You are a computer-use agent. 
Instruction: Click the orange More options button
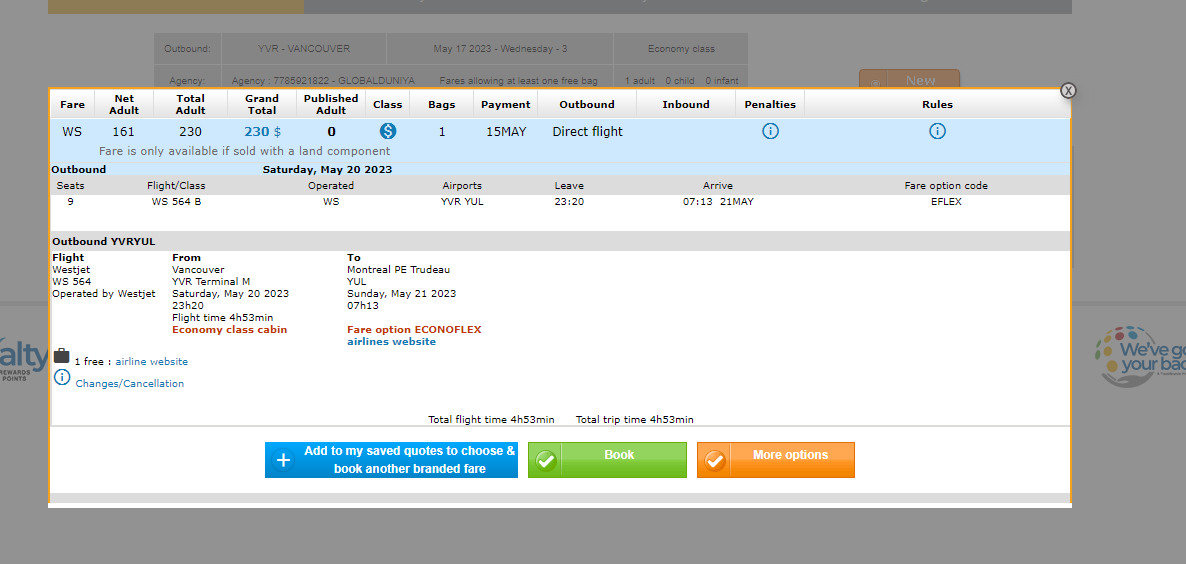(x=775, y=460)
